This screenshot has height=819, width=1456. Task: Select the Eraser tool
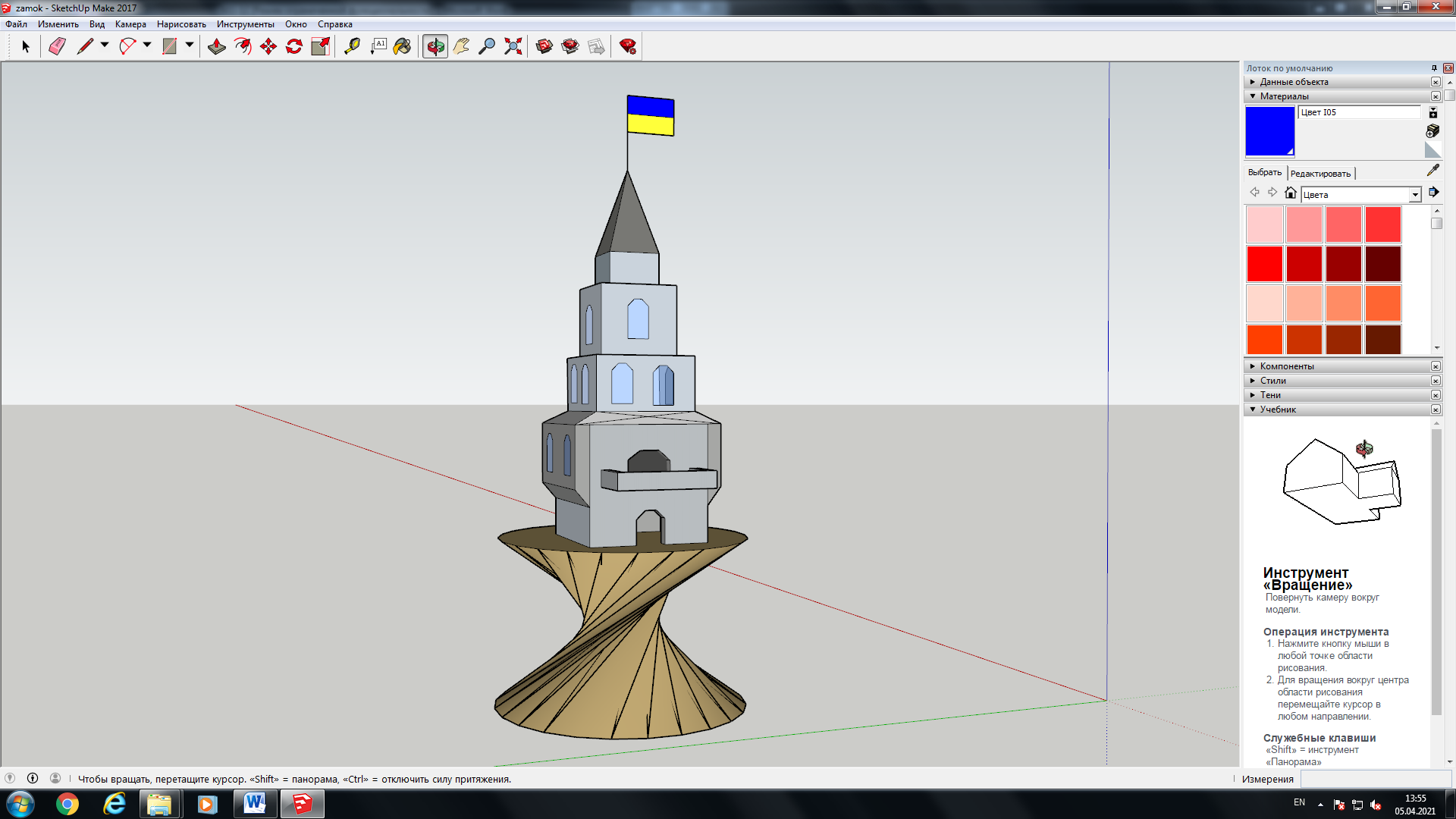tap(57, 47)
